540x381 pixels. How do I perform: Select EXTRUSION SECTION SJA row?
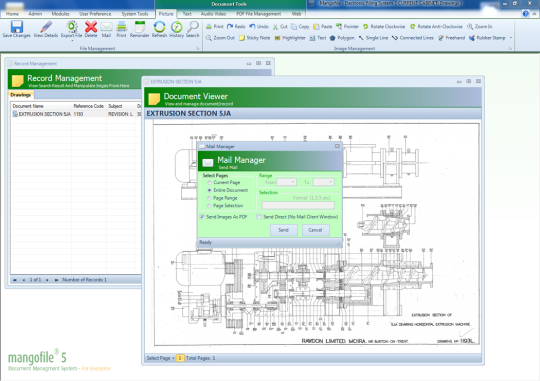(x=76, y=114)
